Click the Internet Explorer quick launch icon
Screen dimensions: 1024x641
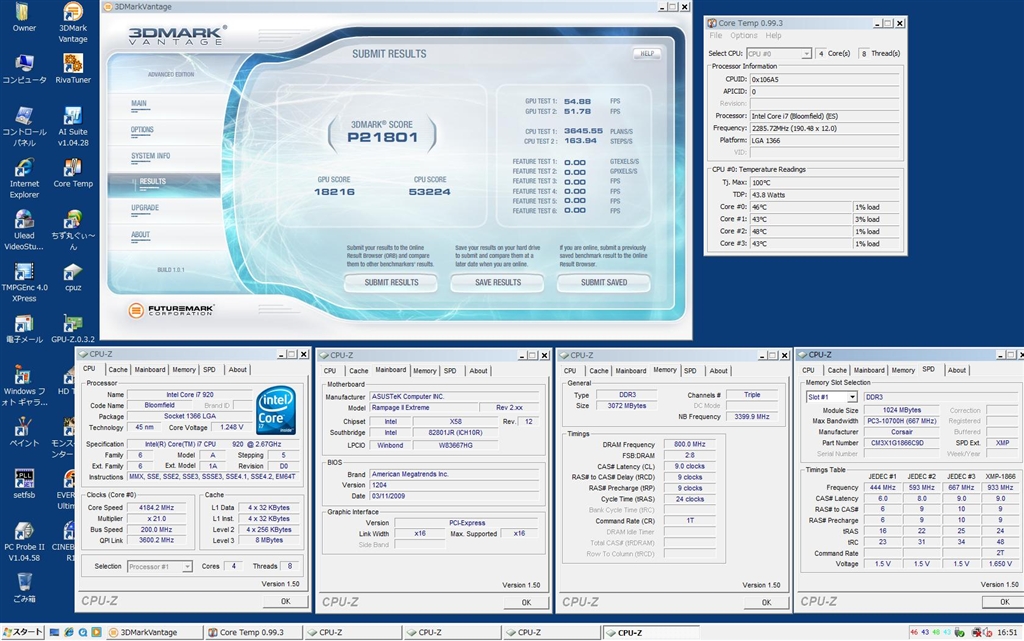(69, 633)
